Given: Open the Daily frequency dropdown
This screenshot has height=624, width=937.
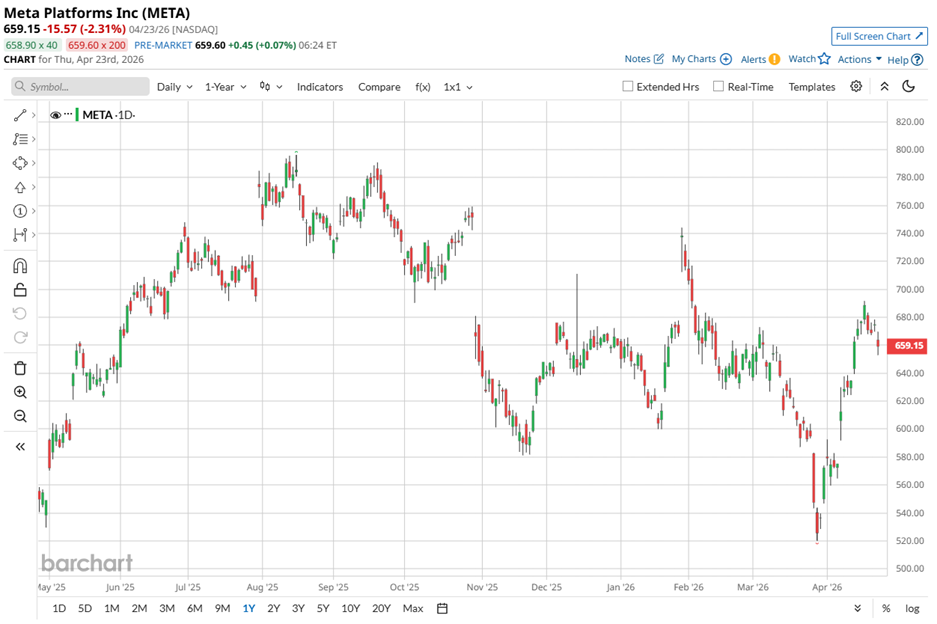Looking at the screenshot, I should tap(174, 87).
